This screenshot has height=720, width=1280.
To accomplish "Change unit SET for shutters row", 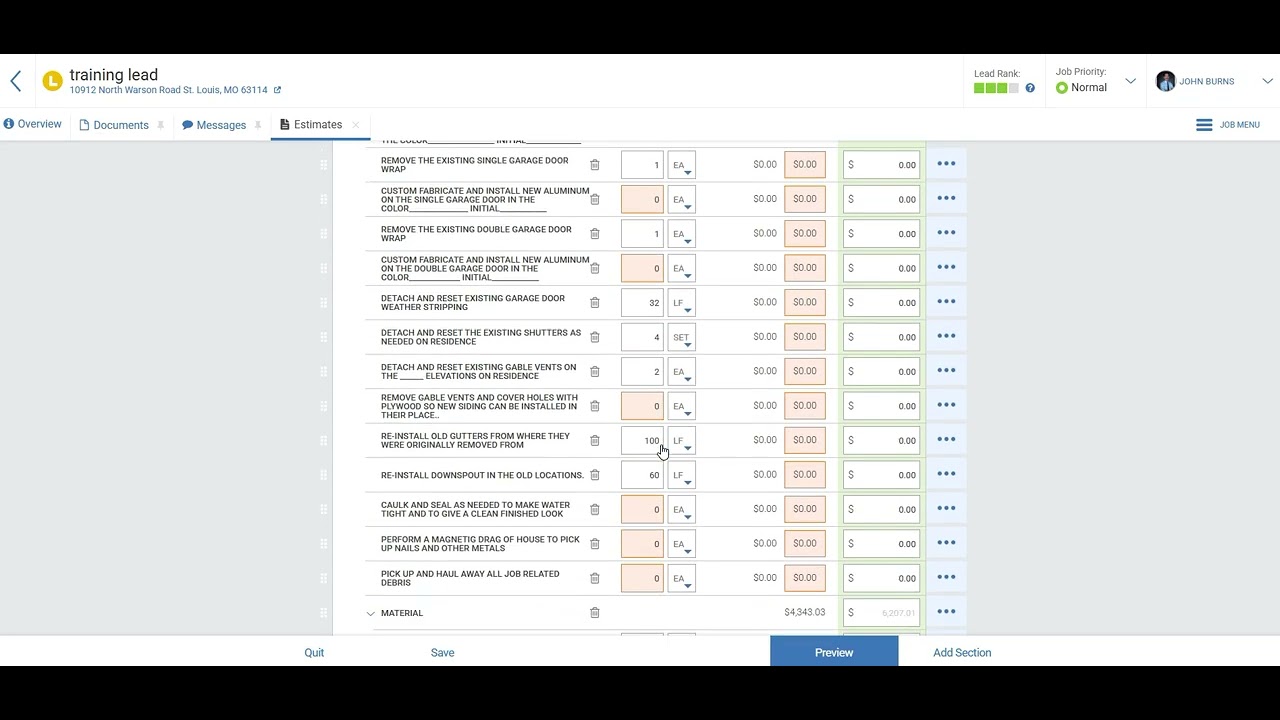I will point(681,337).
